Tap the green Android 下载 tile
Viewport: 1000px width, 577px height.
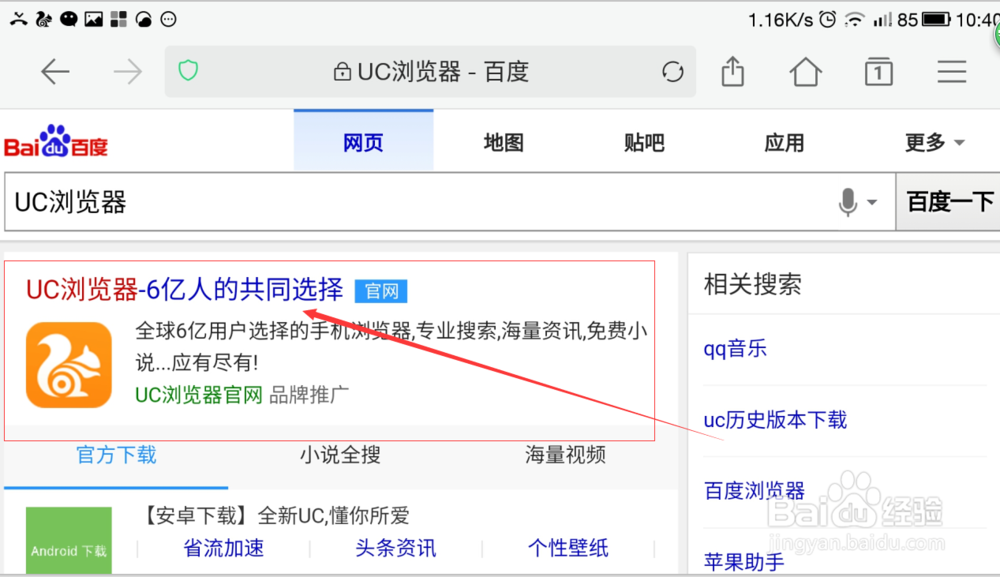pos(69,540)
